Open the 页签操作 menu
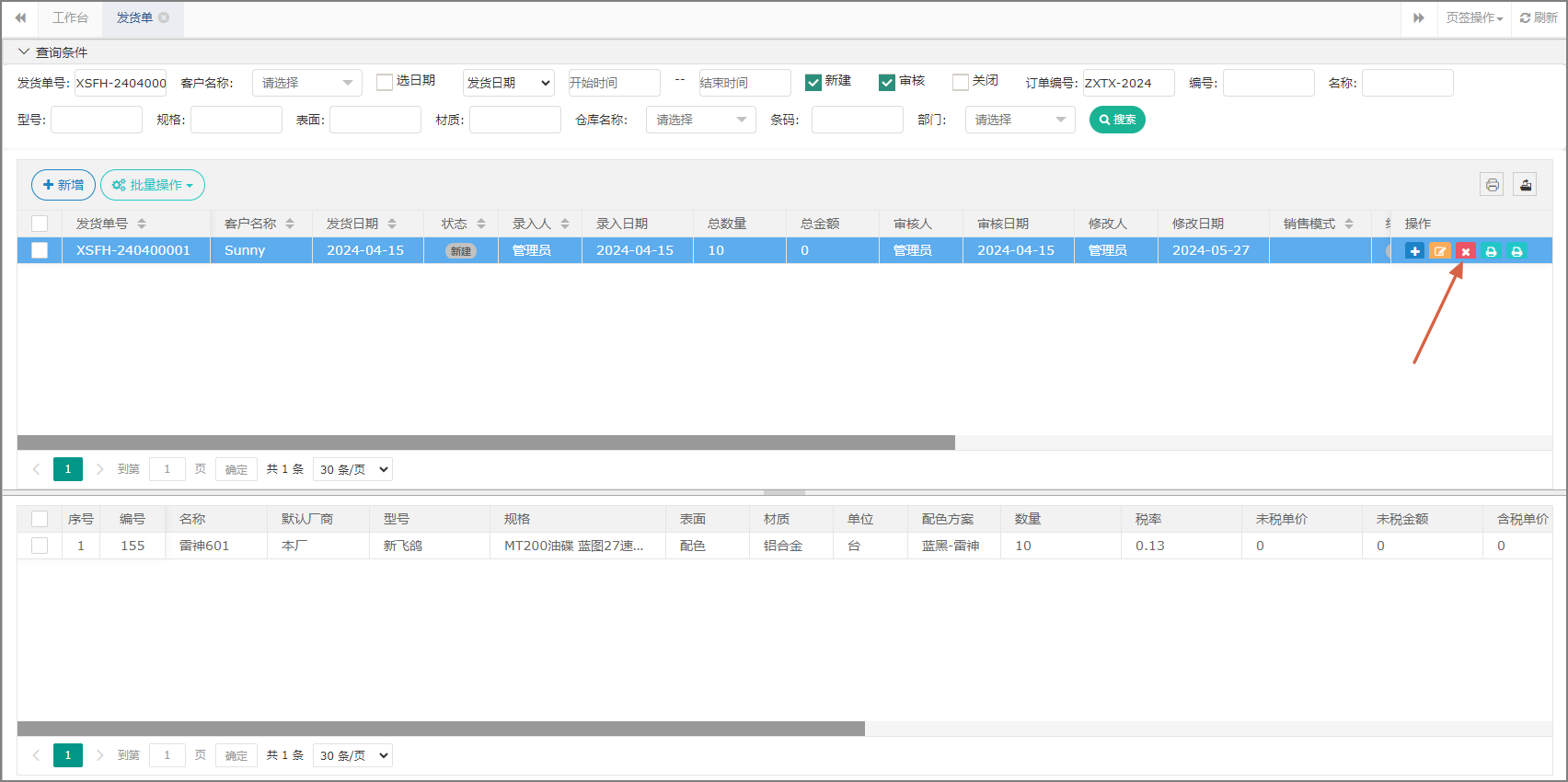This screenshot has width=1568, height=782. (x=1473, y=18)
